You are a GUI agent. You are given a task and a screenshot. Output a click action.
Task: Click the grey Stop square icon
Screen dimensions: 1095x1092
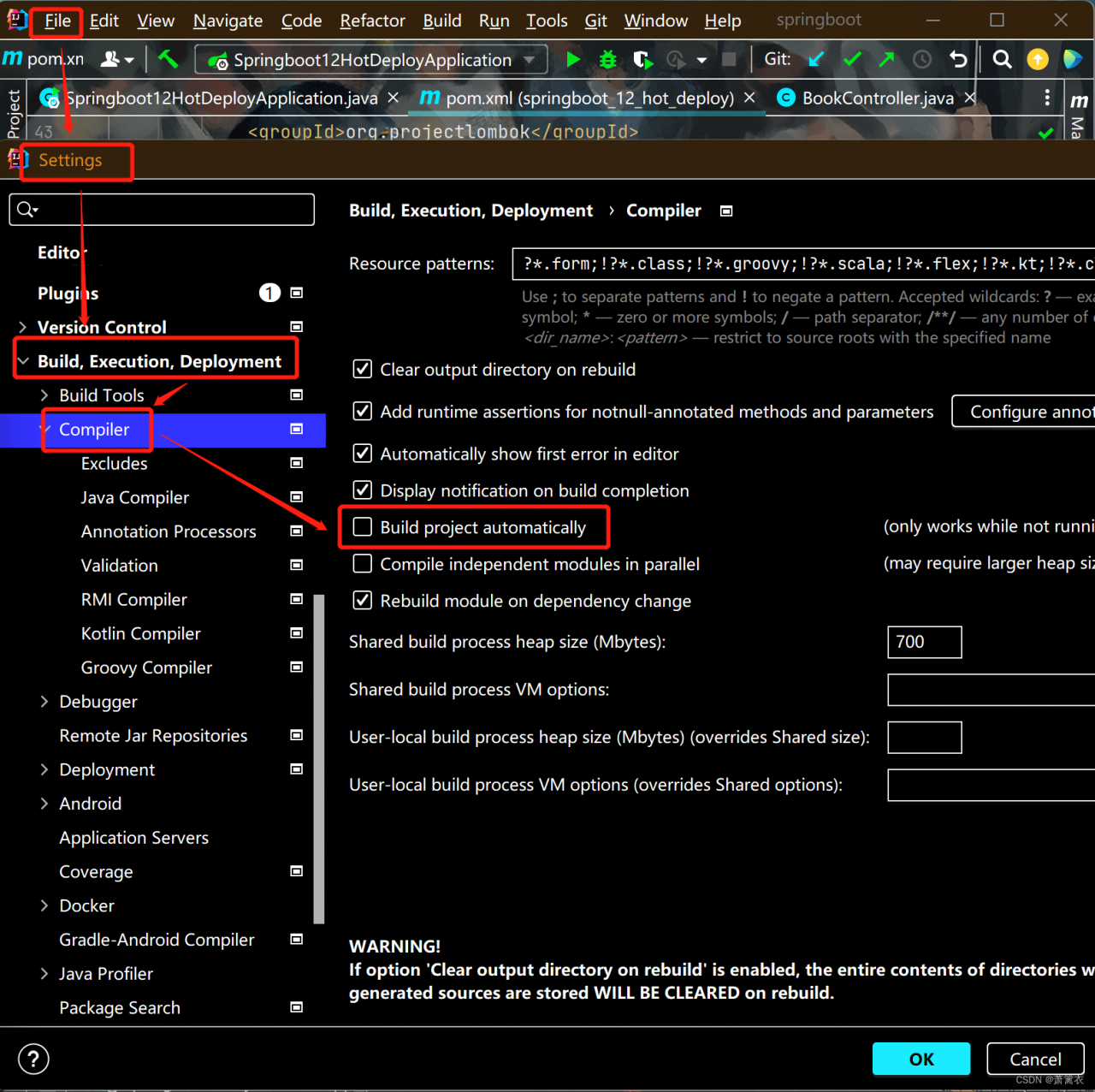pyautogui.click(x=729, y=59)
